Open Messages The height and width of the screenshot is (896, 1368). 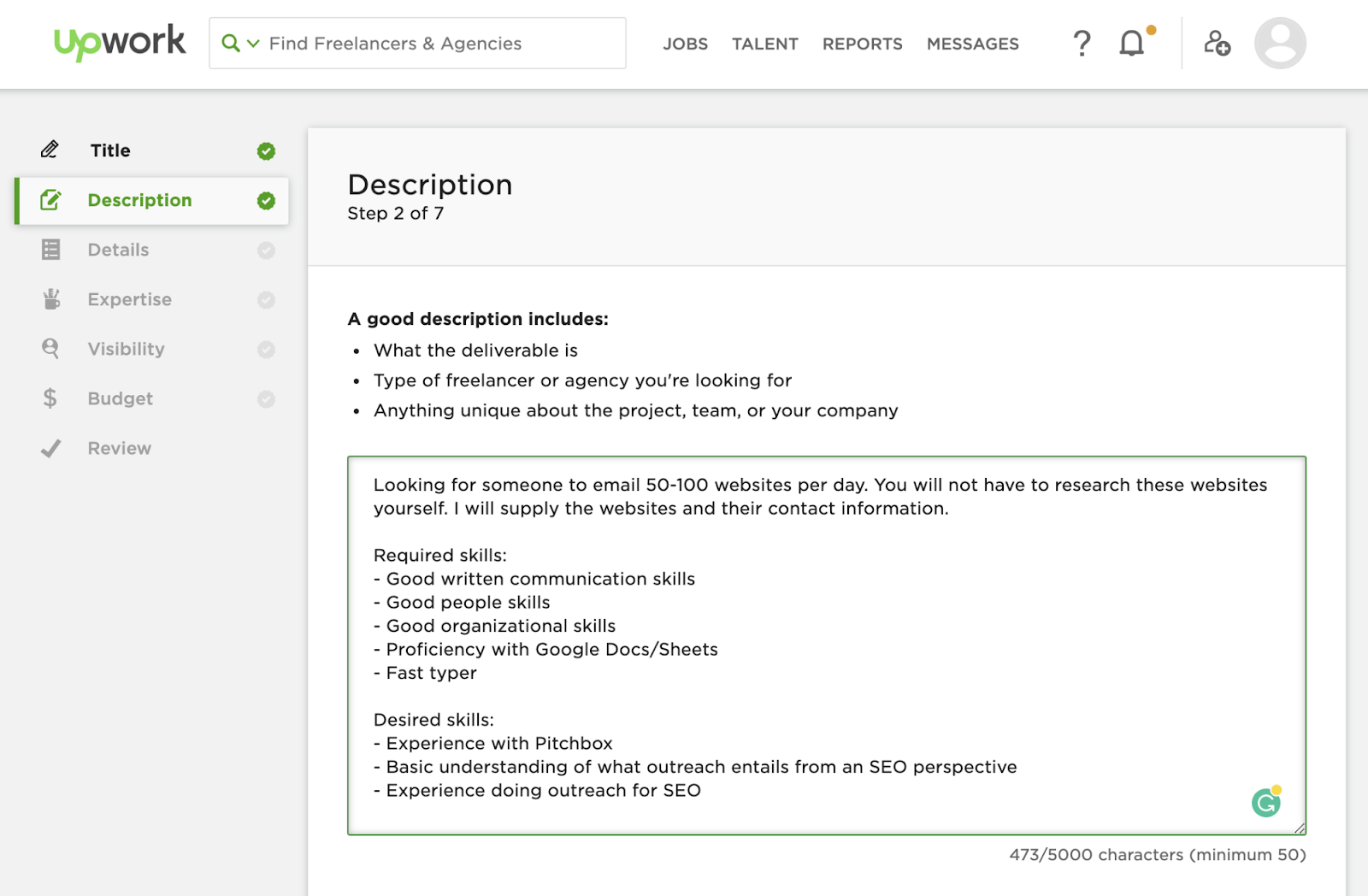point(972,44)
